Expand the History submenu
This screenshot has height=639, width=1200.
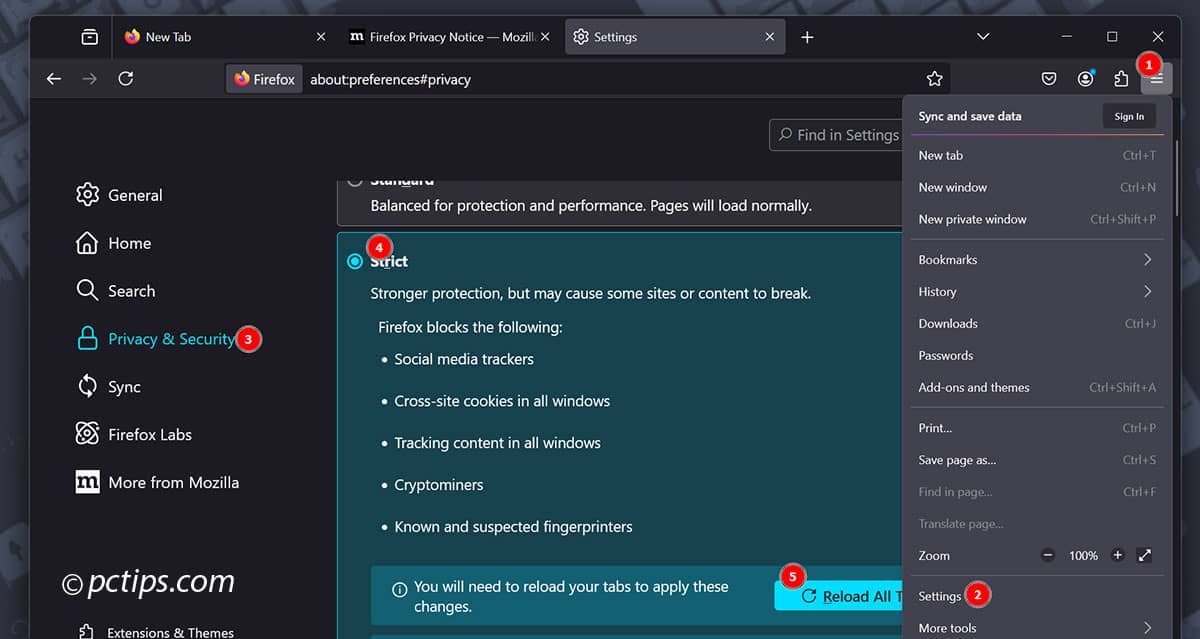tap(1037, 292)
